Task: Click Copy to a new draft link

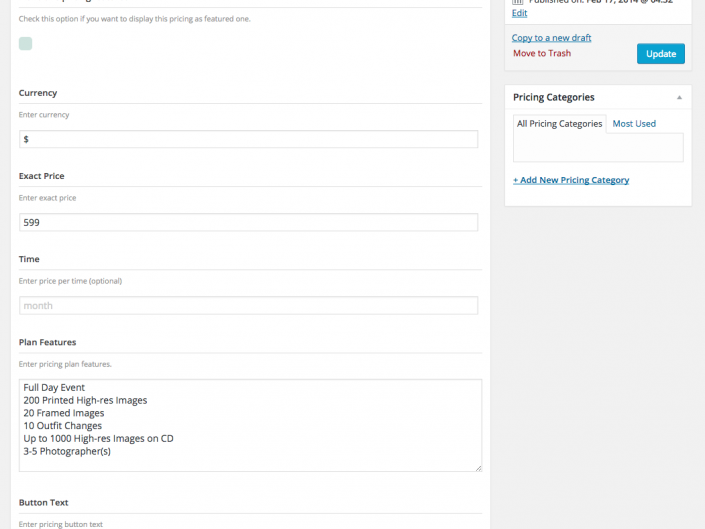Action: coord(551,38)
